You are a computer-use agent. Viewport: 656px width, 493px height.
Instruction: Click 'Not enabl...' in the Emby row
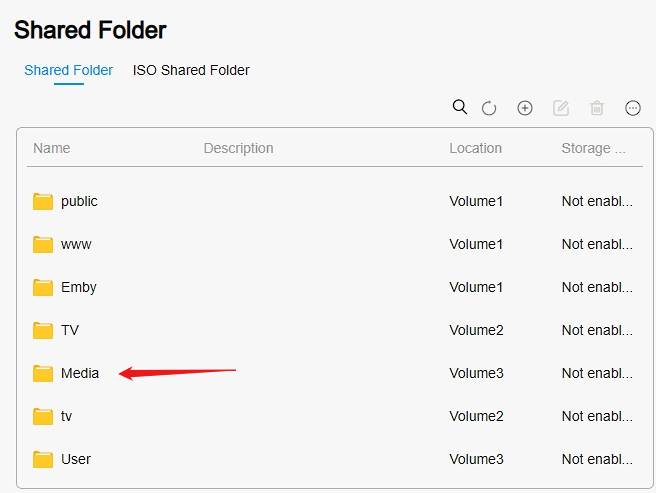pos(597,288)
